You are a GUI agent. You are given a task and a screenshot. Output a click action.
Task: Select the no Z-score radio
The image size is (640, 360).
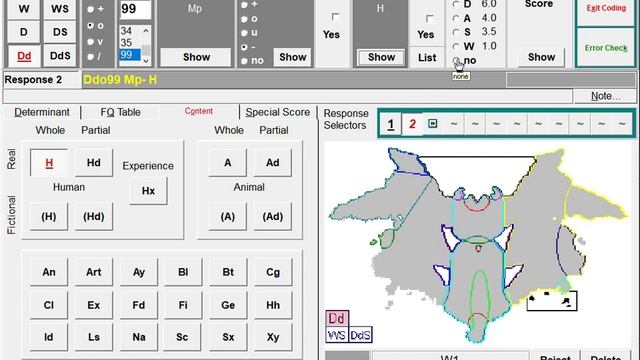(x=456, y=60)
